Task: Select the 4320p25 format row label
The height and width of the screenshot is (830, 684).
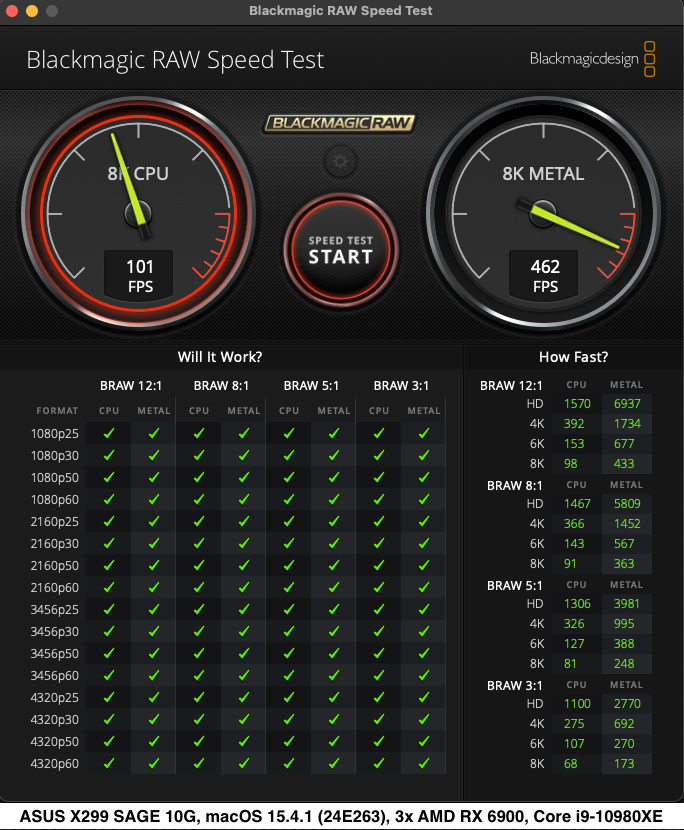Action: point(55,698)
